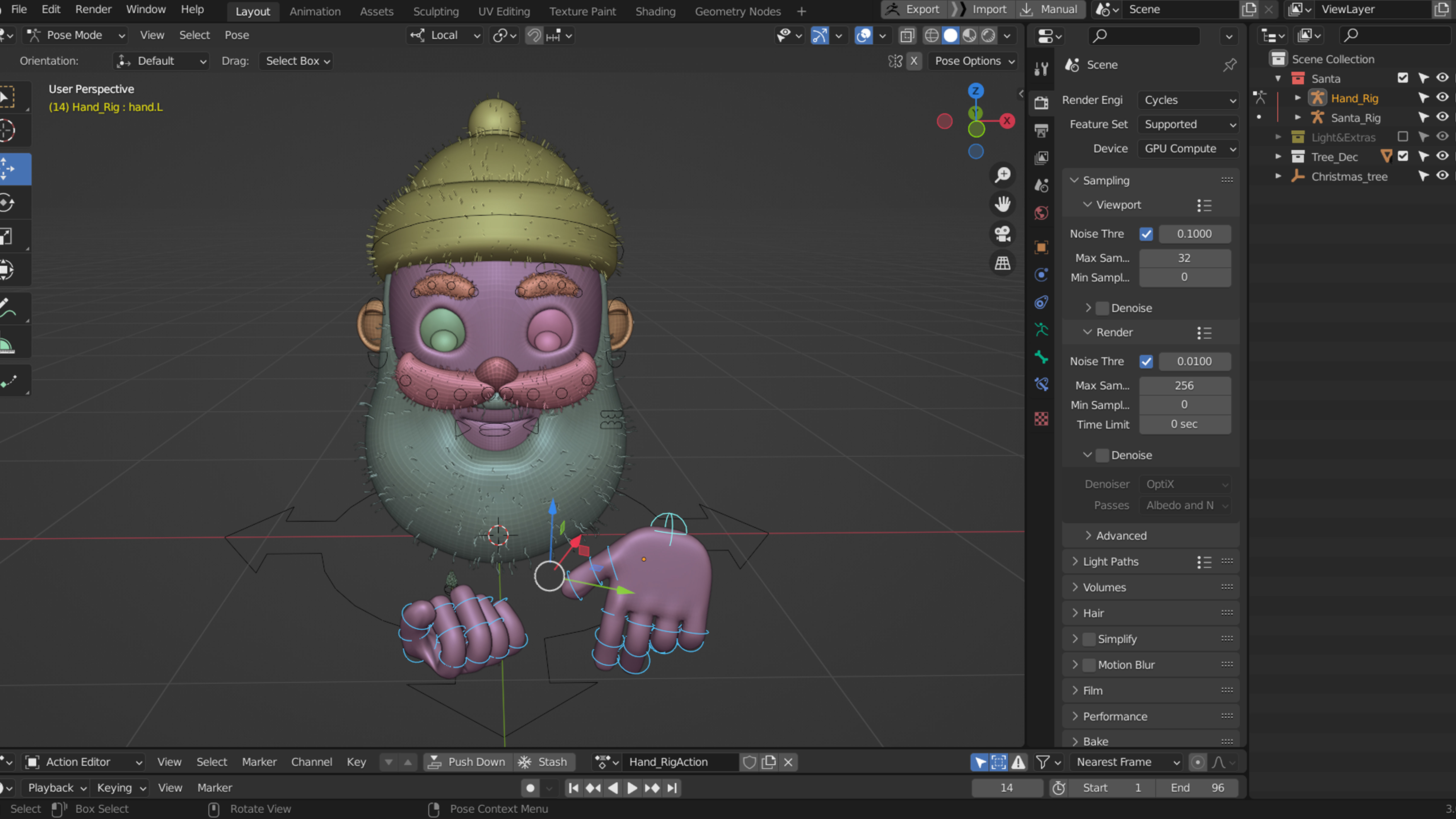Open the Object Constraints properties tab
Image resolution: width=1456 pixels, height=819 pixels.
tap(1041, 302)
